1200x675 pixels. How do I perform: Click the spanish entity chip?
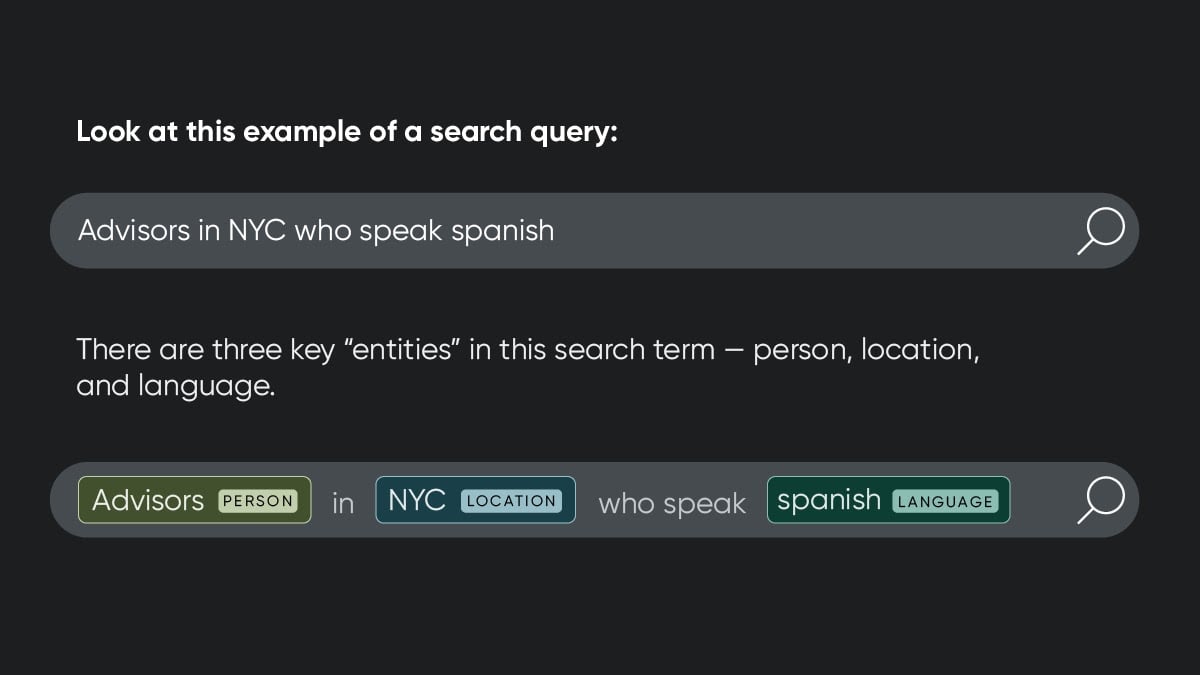click(x=889, y=500)
